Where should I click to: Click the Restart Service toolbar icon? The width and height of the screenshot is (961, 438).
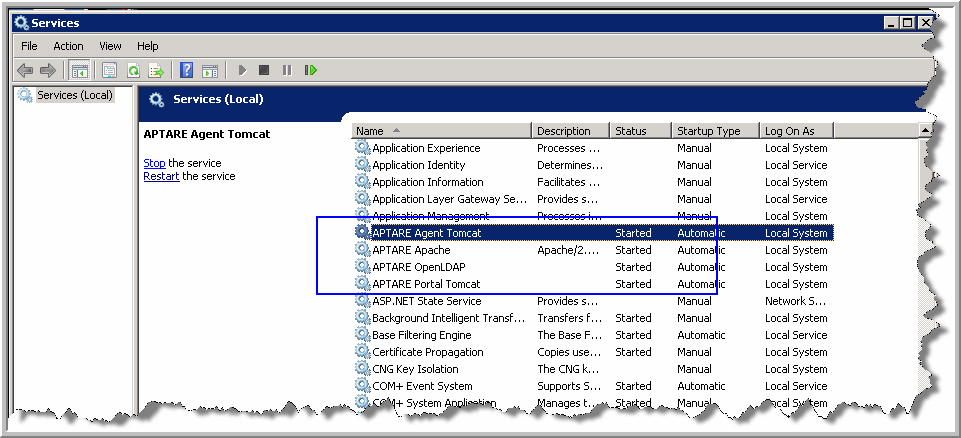311,70
